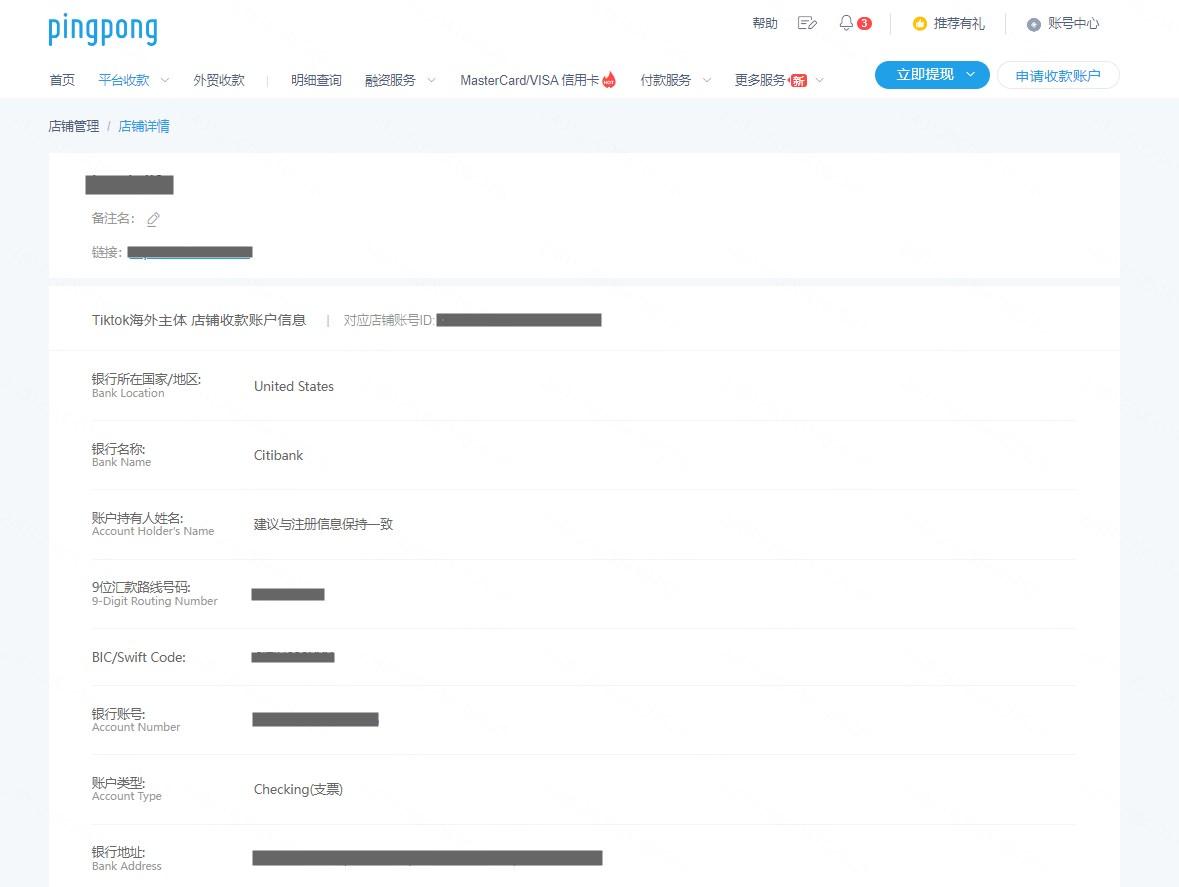Click the 账号中心 avatar icon

pos(1034,24)
